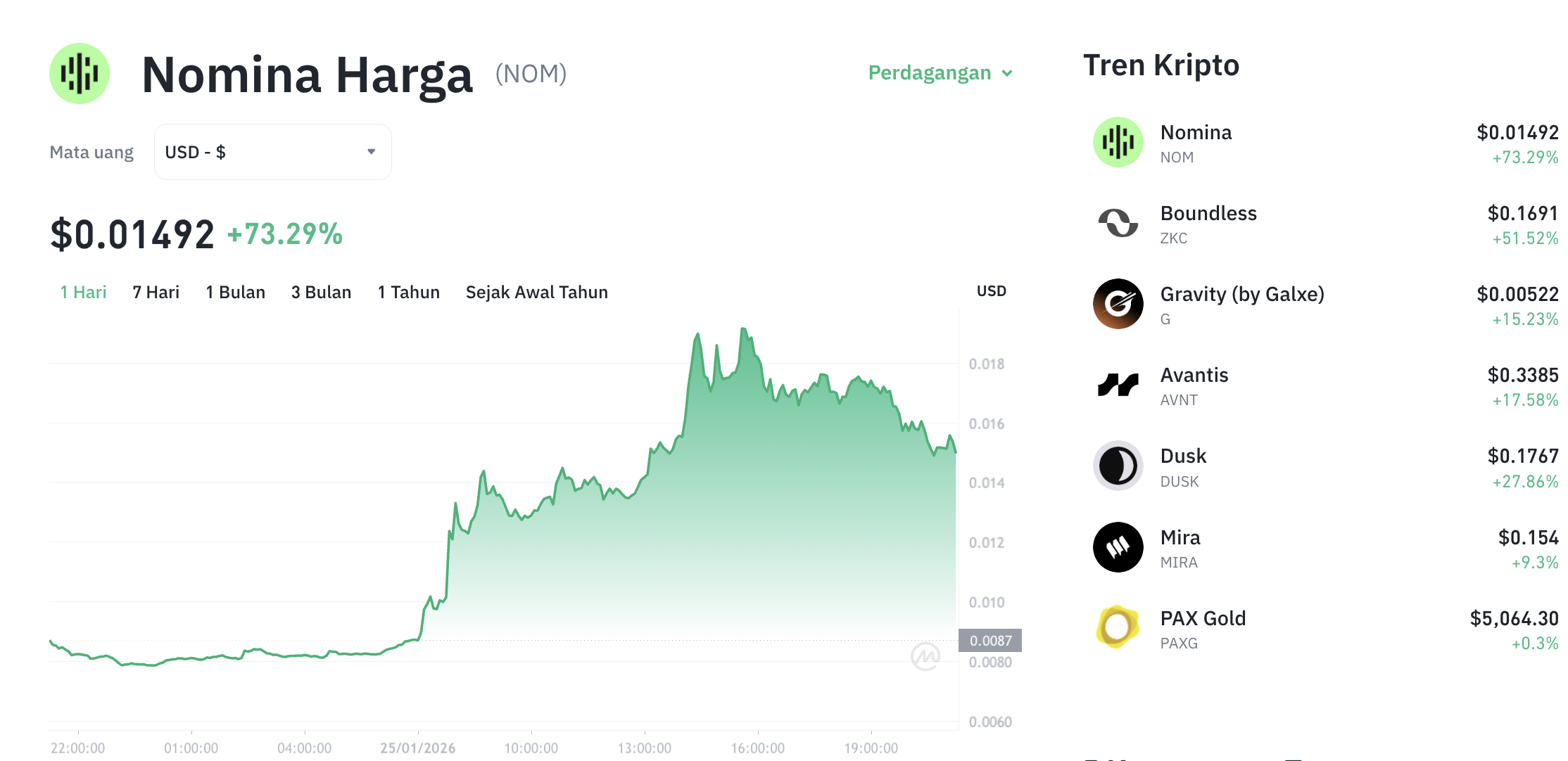Select the 1 Tahun chart range

[x=408, y=292]
